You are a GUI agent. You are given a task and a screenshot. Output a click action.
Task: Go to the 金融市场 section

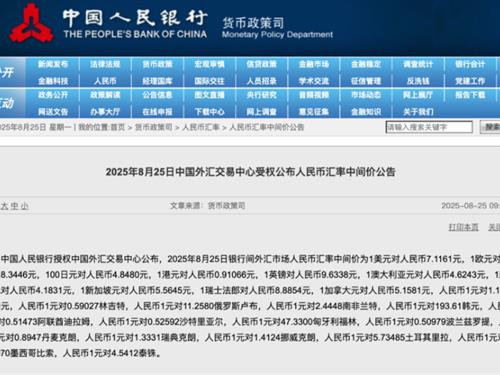click(314, 64)
